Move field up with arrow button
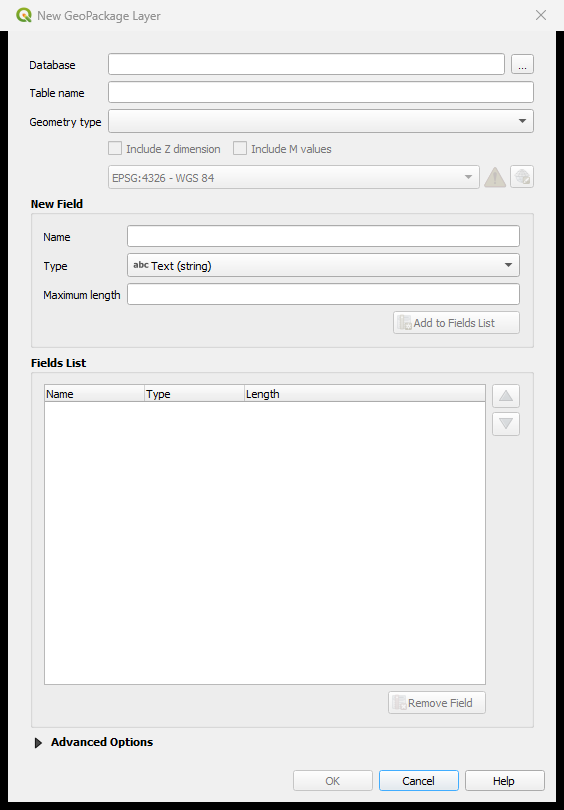564x810 pixels. tap(506, 396)
